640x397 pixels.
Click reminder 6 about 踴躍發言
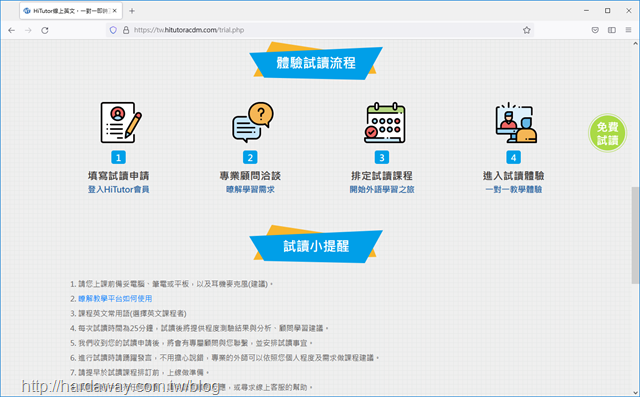click(x=225, y=358)
